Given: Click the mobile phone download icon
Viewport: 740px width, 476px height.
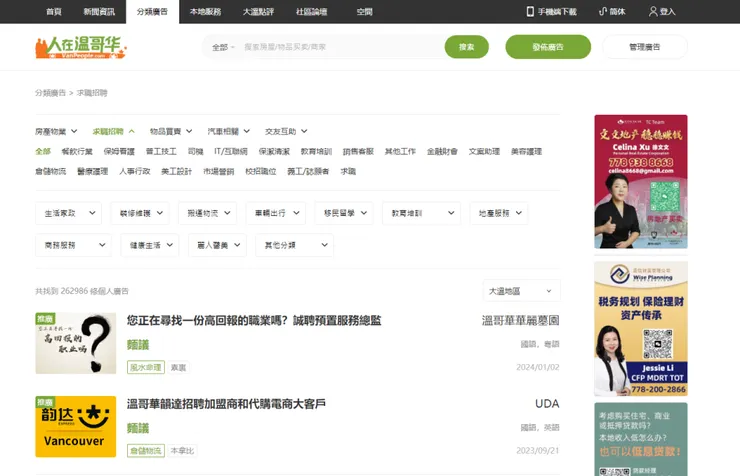Looking at the screenshot, I should pos(530,11).
